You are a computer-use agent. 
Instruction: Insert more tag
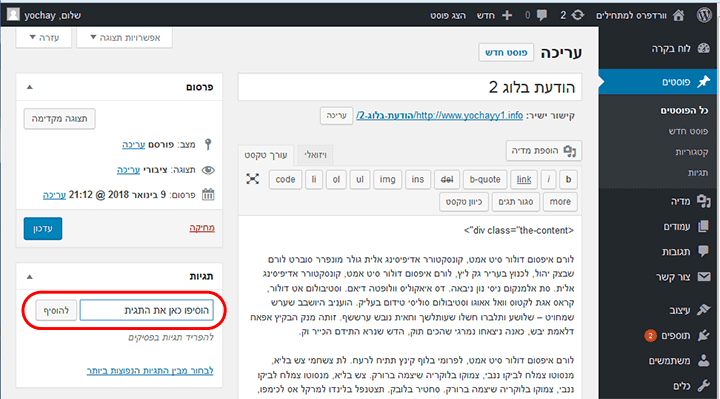point(560,202)
